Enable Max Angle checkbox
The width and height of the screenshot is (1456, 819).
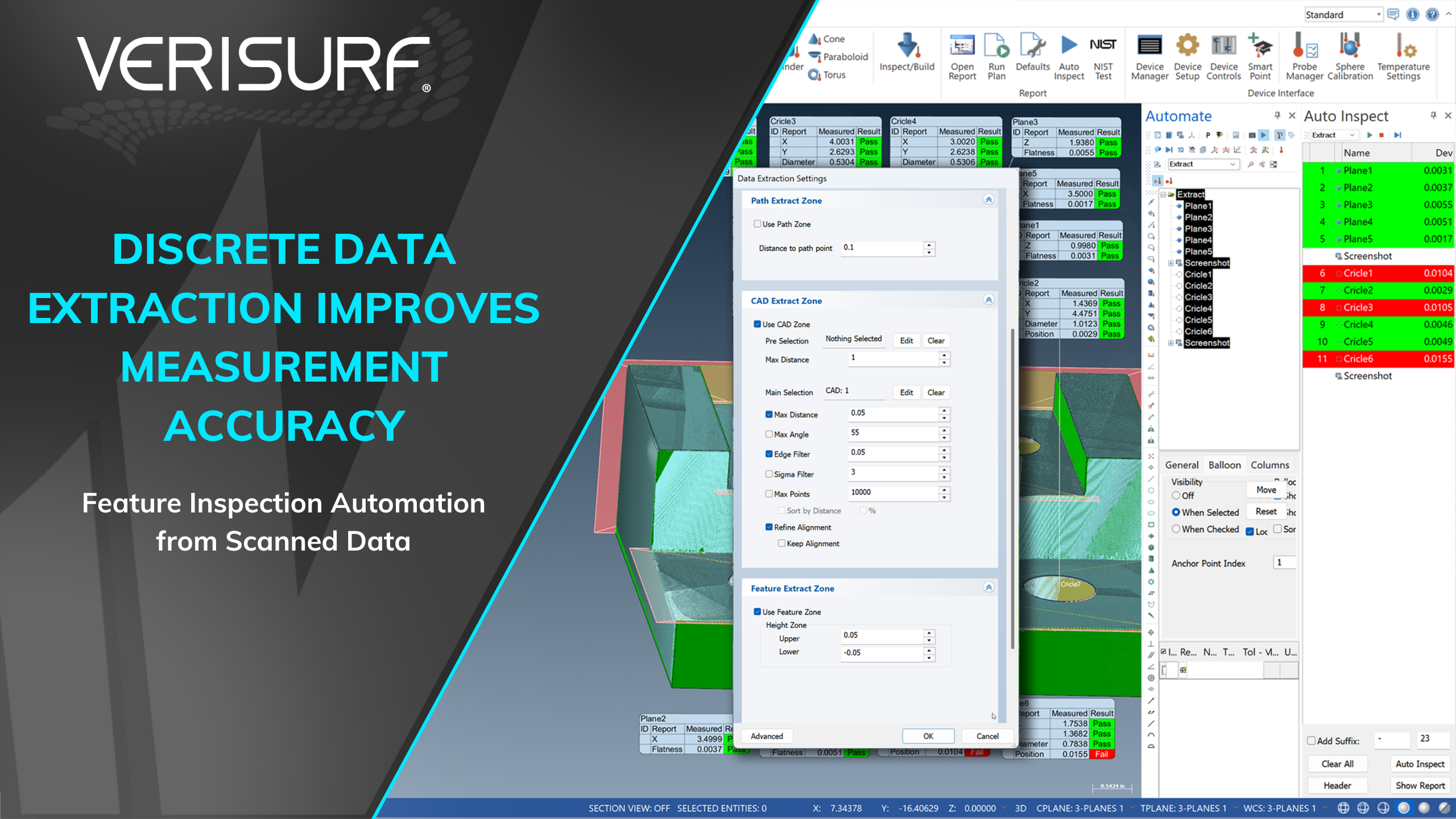coord(769,434)
